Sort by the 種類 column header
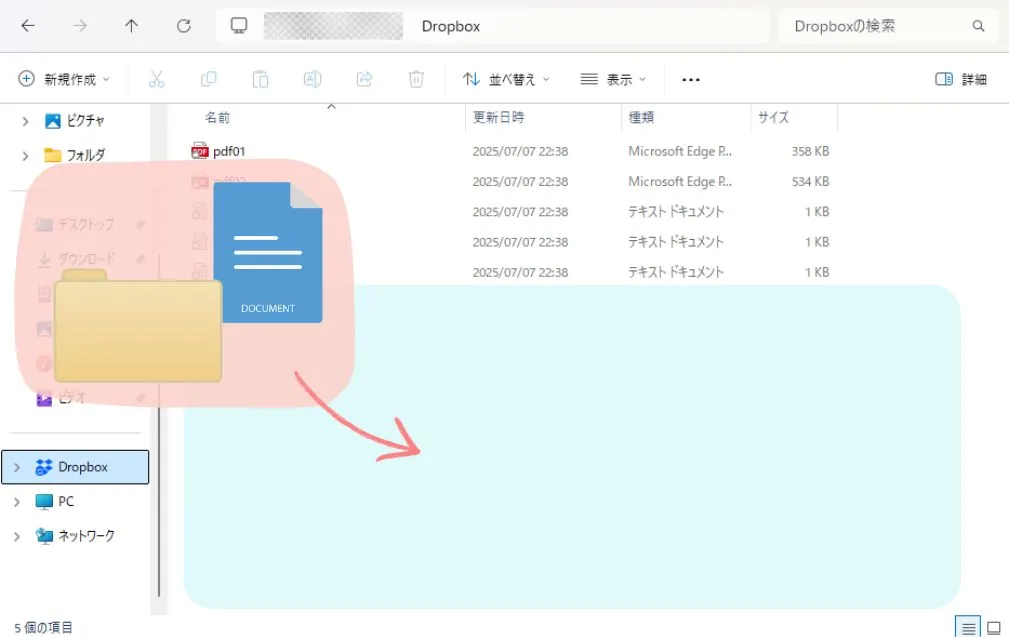Viewport: 1009px width, 637px height. (x=641, y=117)
